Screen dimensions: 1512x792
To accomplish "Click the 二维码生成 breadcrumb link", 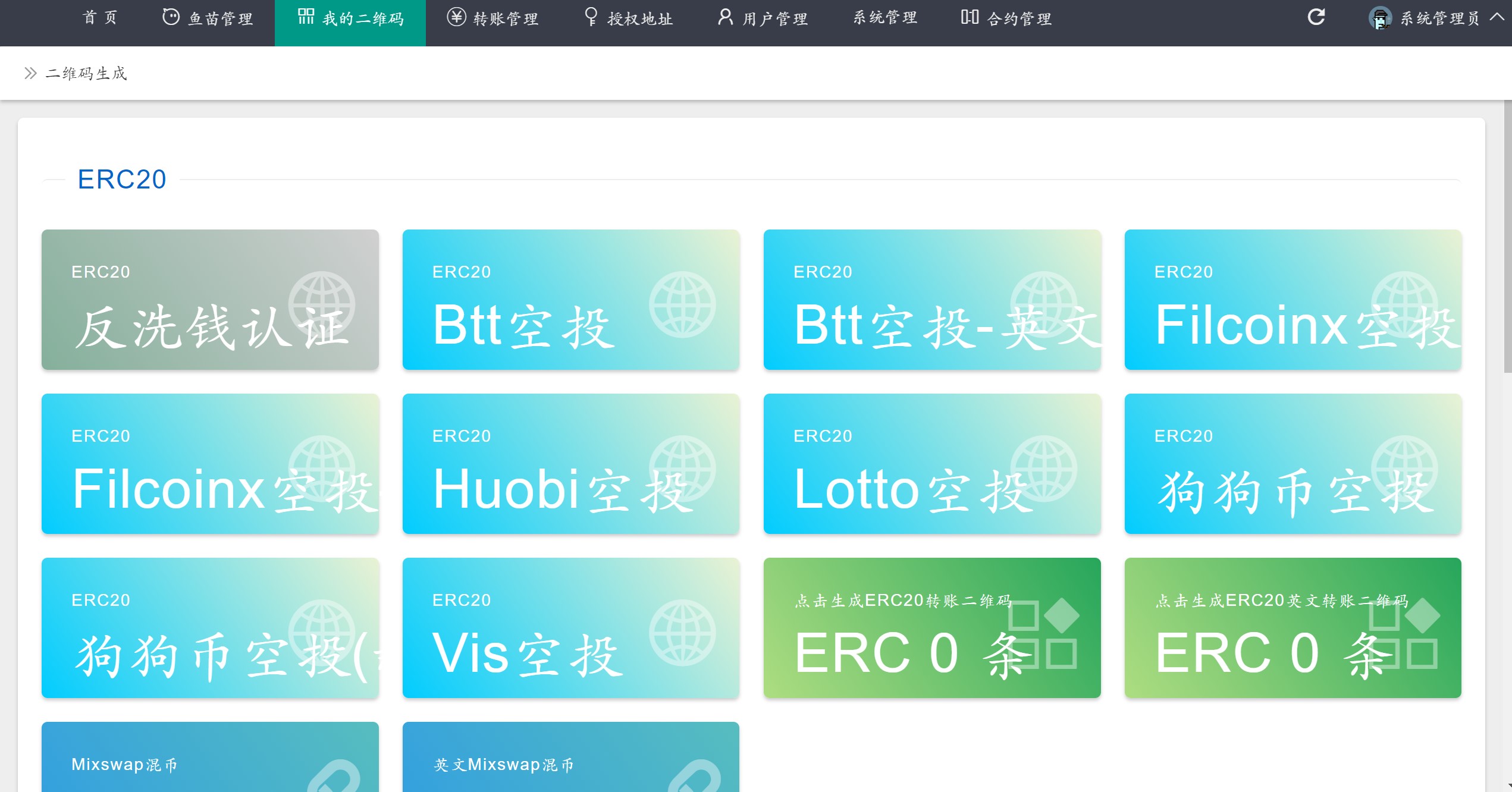I will point(86,73).
